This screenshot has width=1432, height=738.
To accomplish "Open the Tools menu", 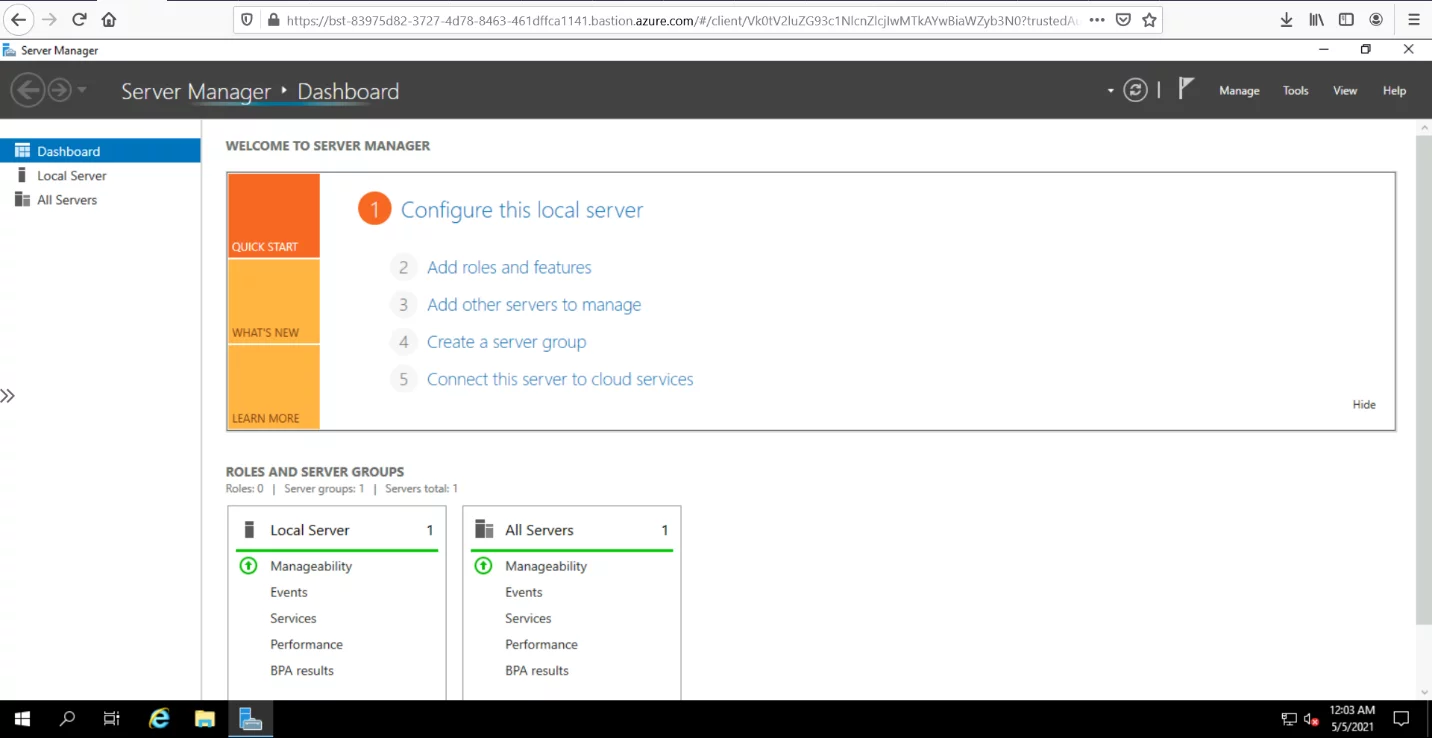I will pyautogui.click(x=1296, y=91).
